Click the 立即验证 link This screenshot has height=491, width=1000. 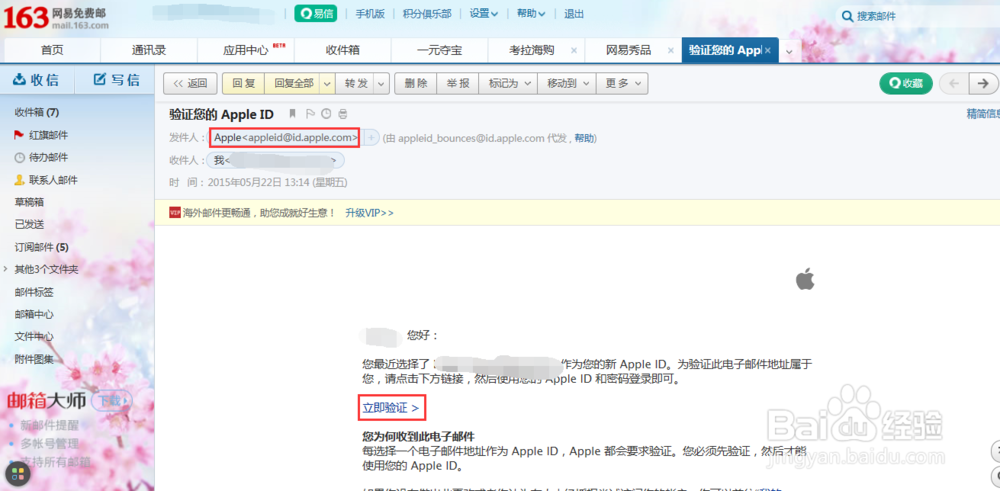391,409
